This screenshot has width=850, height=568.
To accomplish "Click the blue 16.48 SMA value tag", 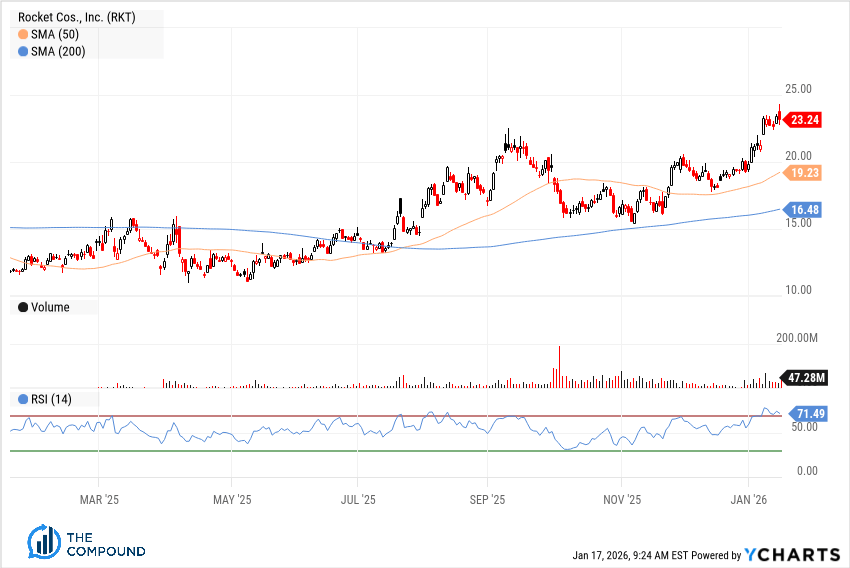I will (x=802, y=210).
